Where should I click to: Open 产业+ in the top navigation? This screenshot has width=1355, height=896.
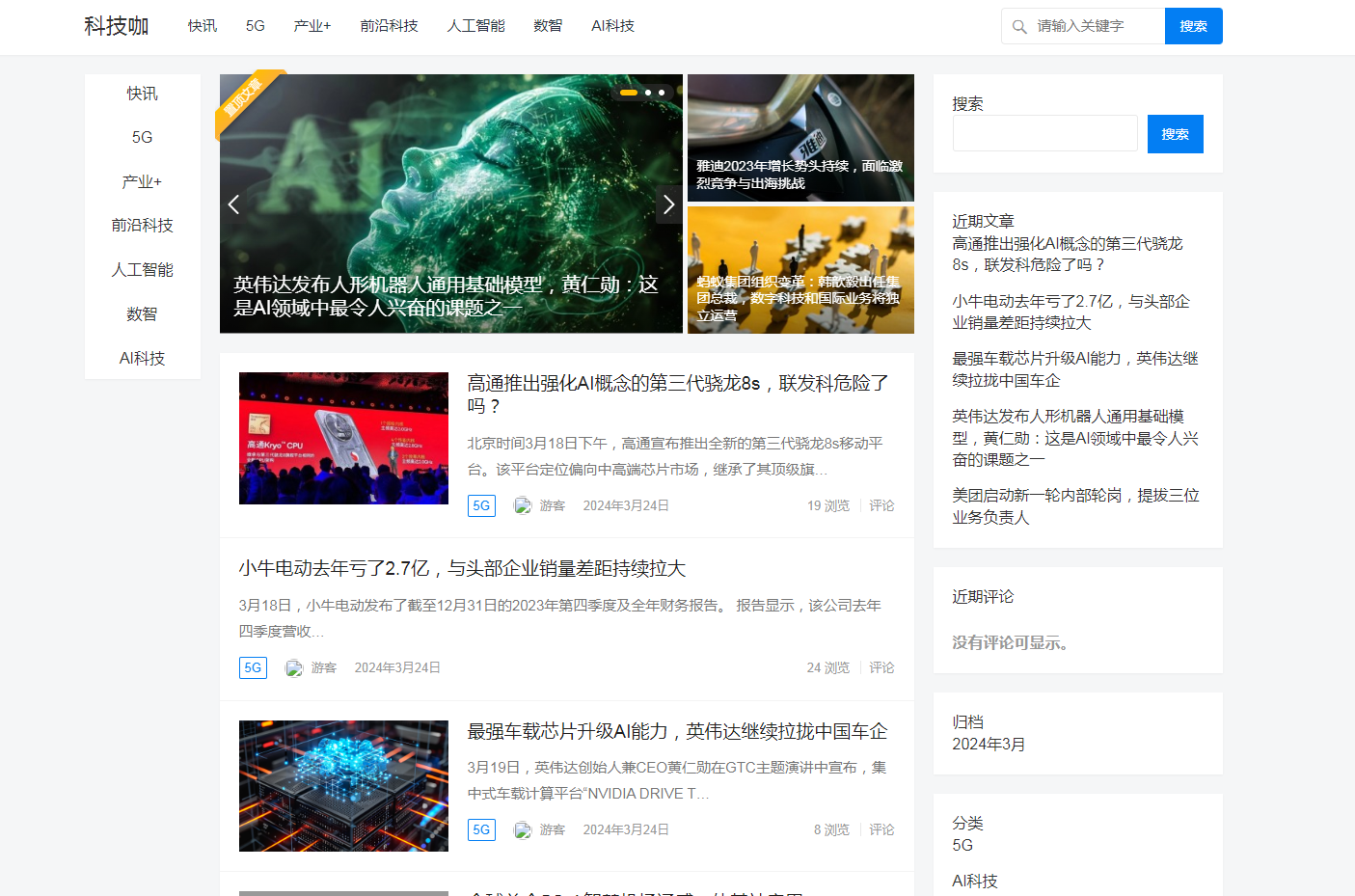coord(312,26)
